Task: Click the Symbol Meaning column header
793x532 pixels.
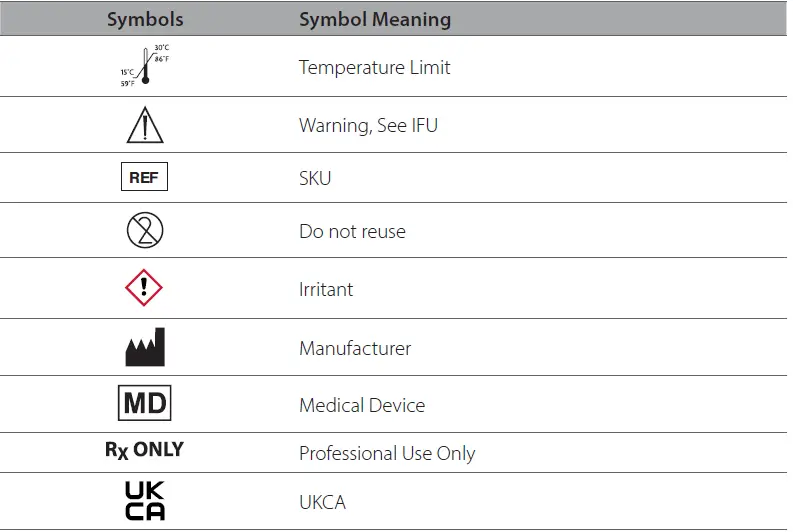Action: [x=374, y=19]
